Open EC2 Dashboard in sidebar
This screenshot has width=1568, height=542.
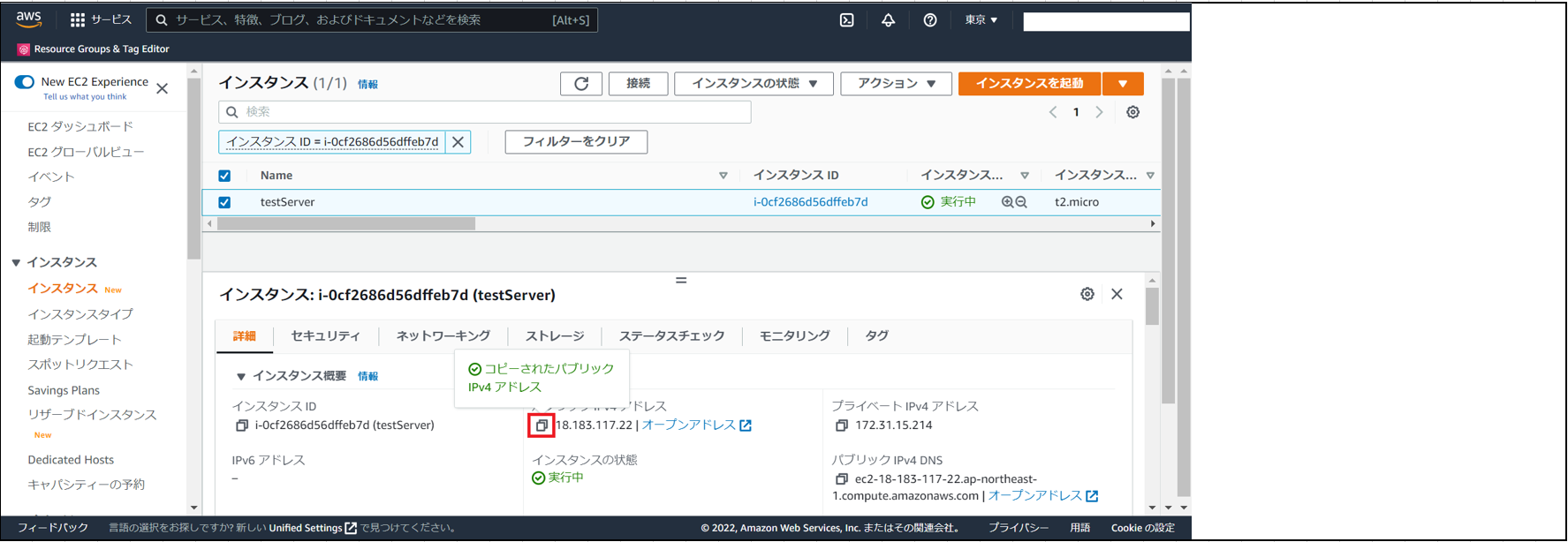(x=80, y=127)
